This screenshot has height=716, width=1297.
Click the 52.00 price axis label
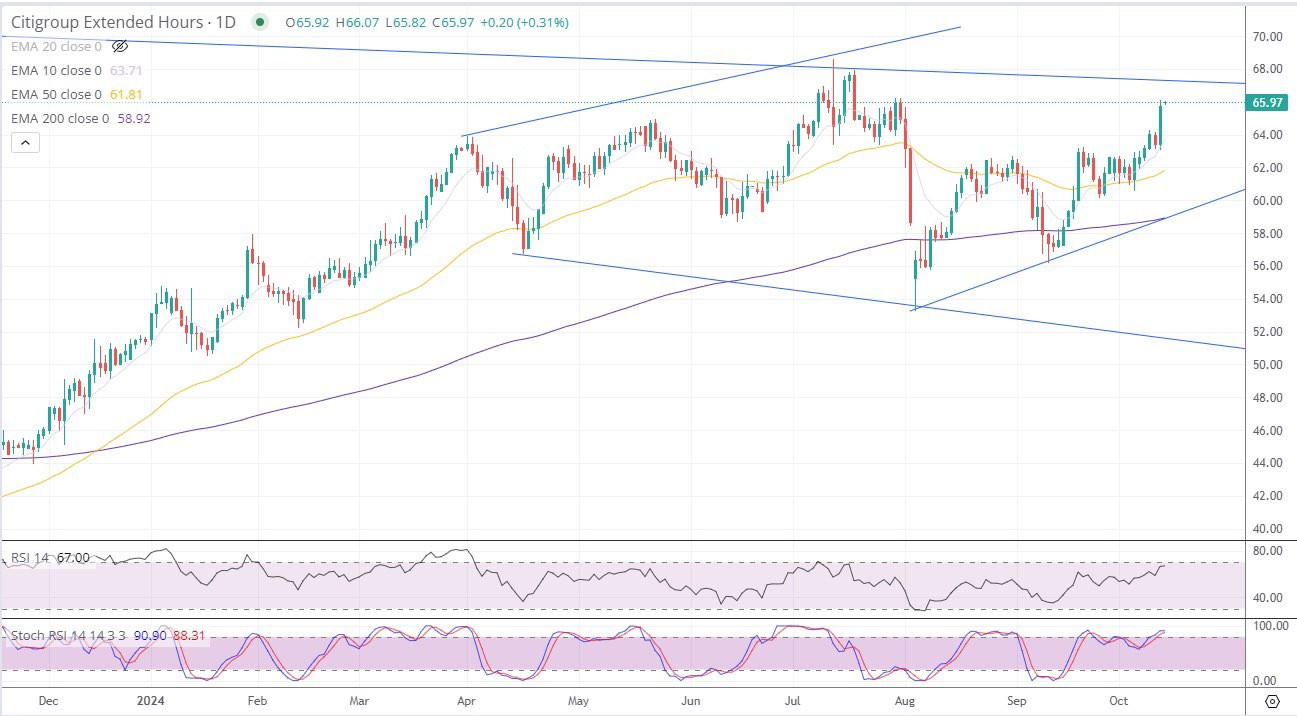coord(1267,332)
